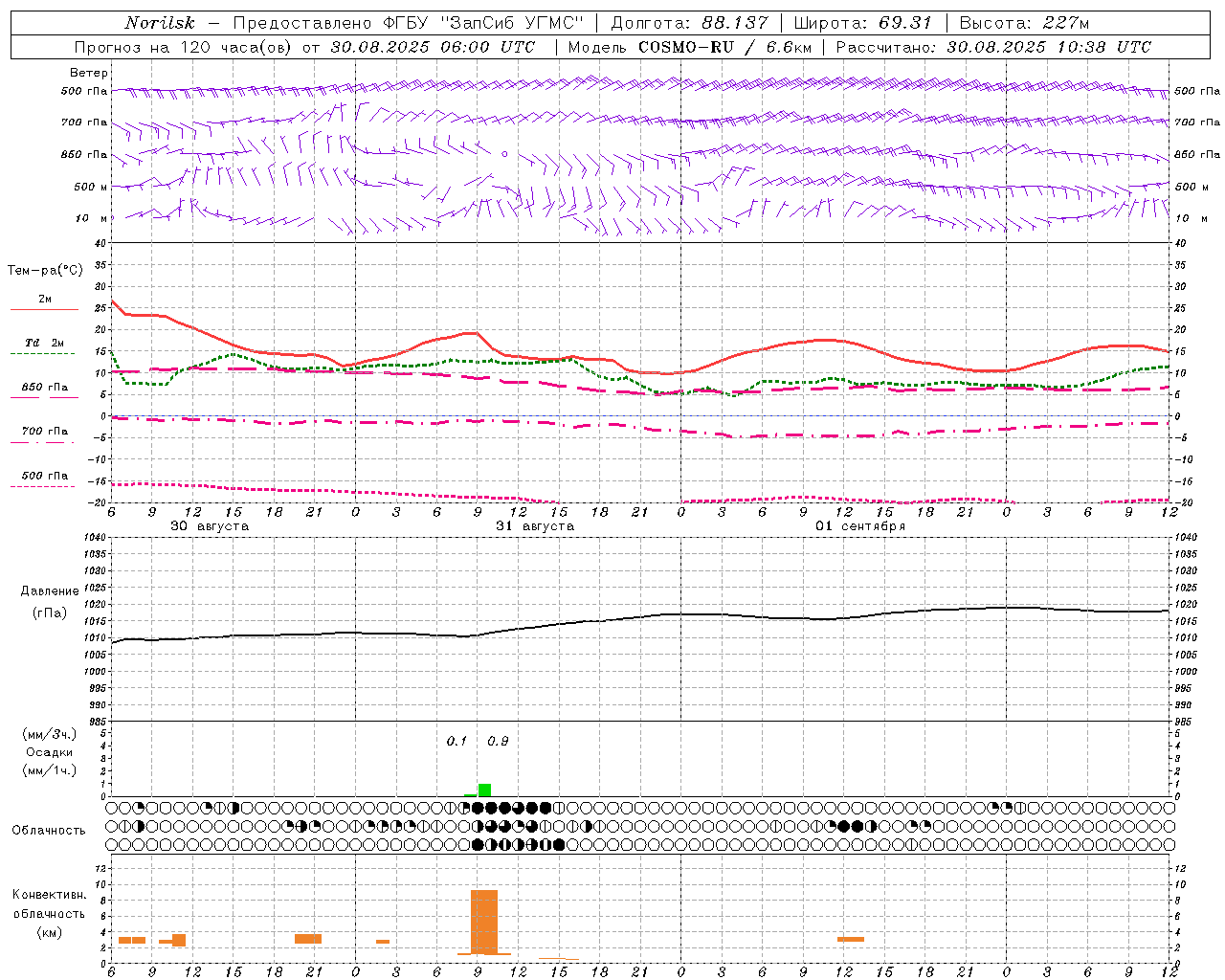This screenshot has height=980, width=1225.
Task: Click the Облачность cloud cover label
Action: 49,831
